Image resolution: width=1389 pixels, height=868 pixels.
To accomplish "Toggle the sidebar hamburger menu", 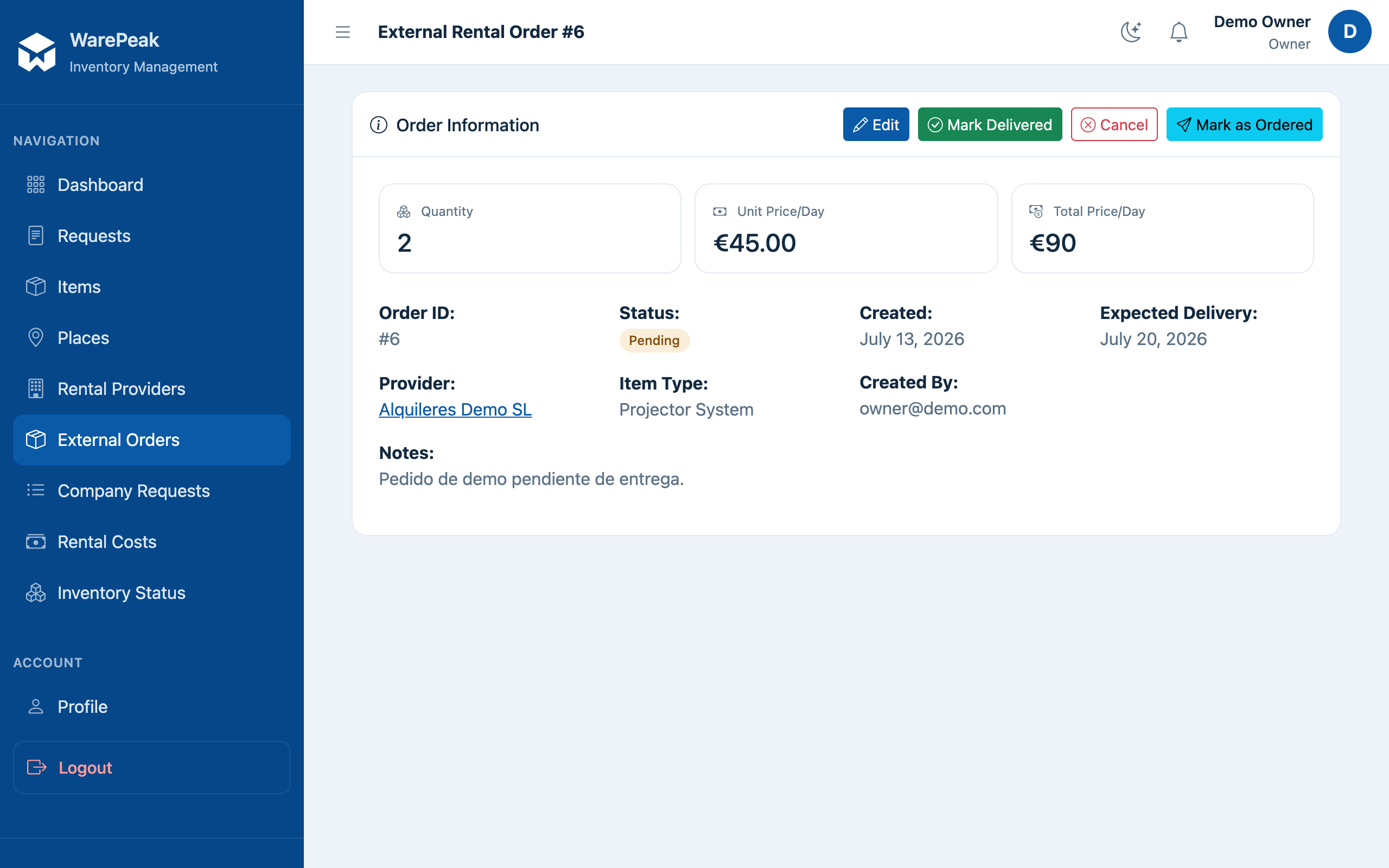I will click(x=343, y=32).
